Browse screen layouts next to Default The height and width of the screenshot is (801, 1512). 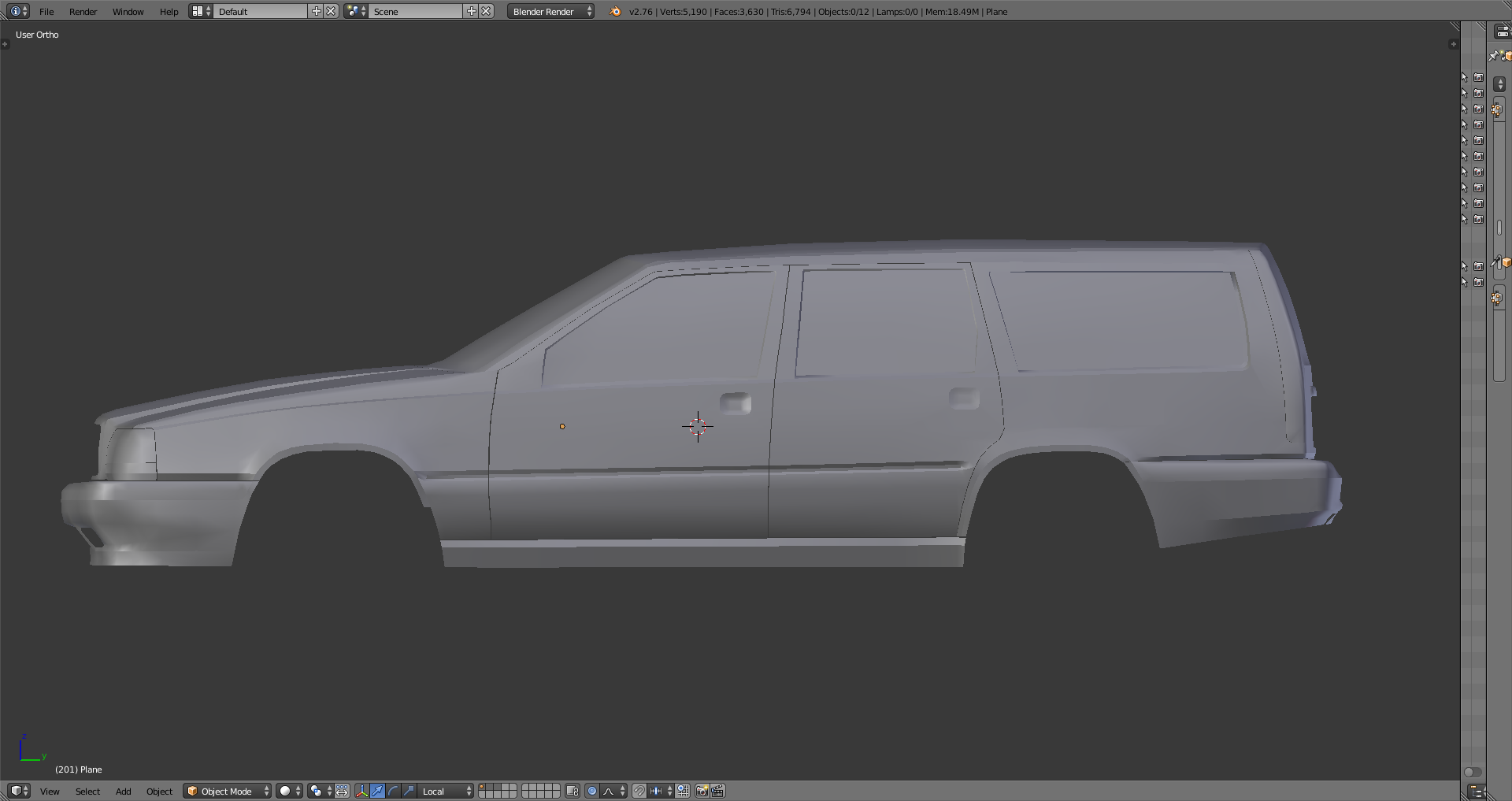tap(200, 11)
